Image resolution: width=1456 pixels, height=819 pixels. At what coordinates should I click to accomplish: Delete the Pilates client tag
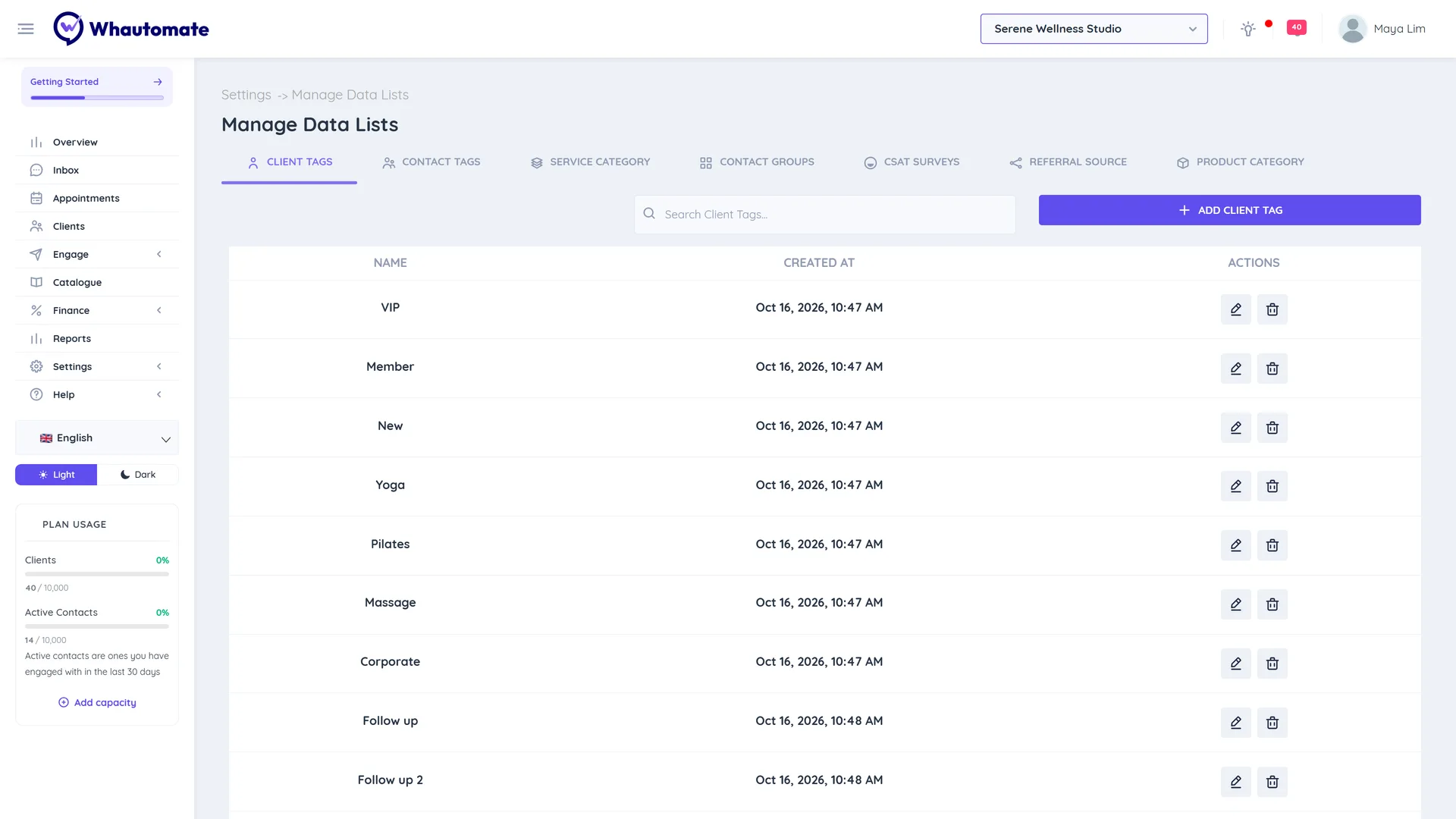point(1272,545)
